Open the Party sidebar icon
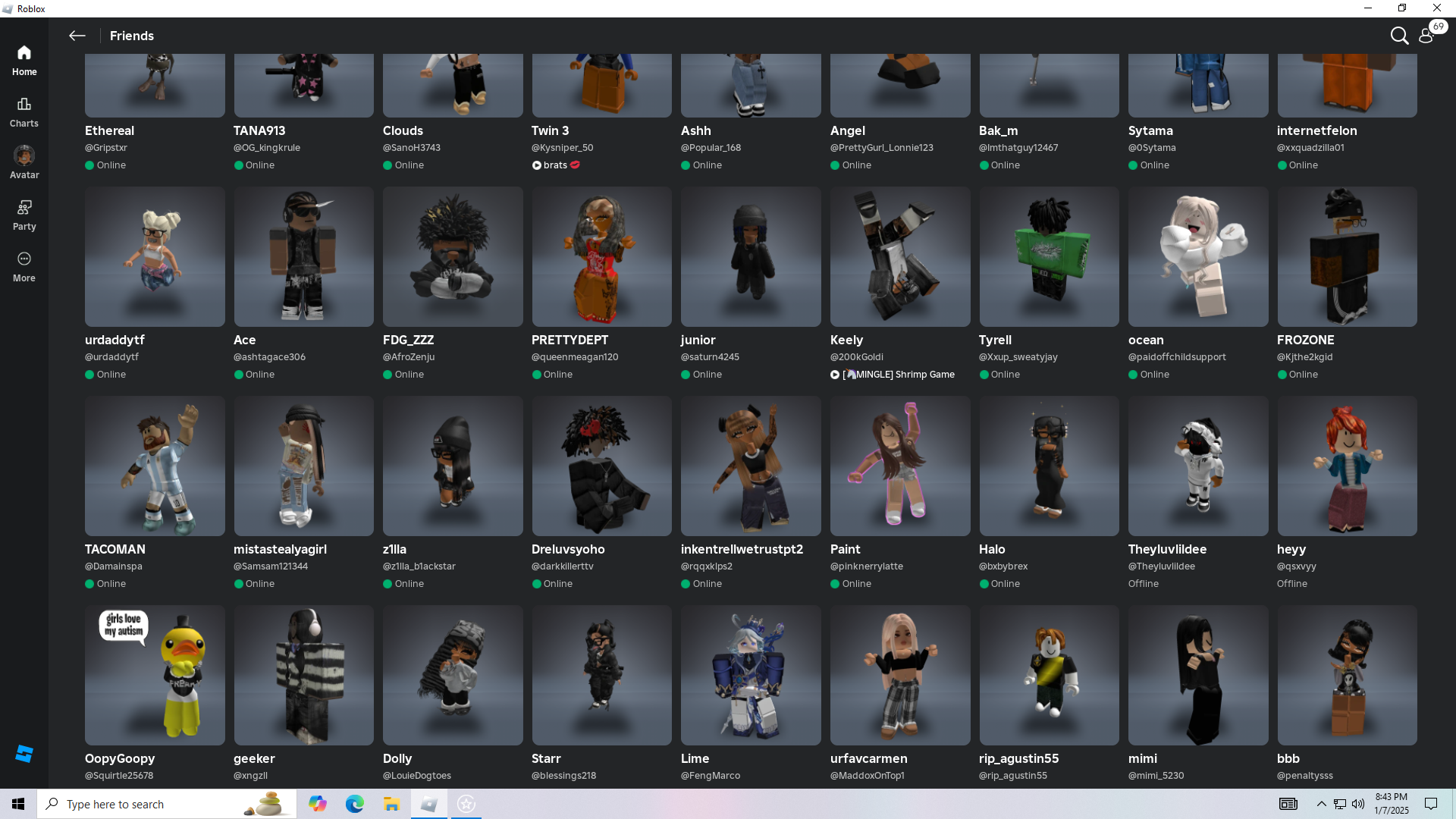Screen dimensions: 1456x819 point(24,215)
